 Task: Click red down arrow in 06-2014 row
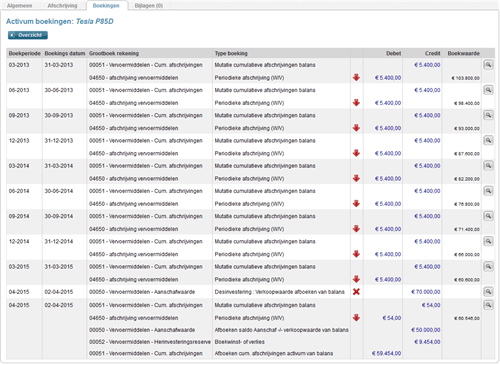pos(356,204)
